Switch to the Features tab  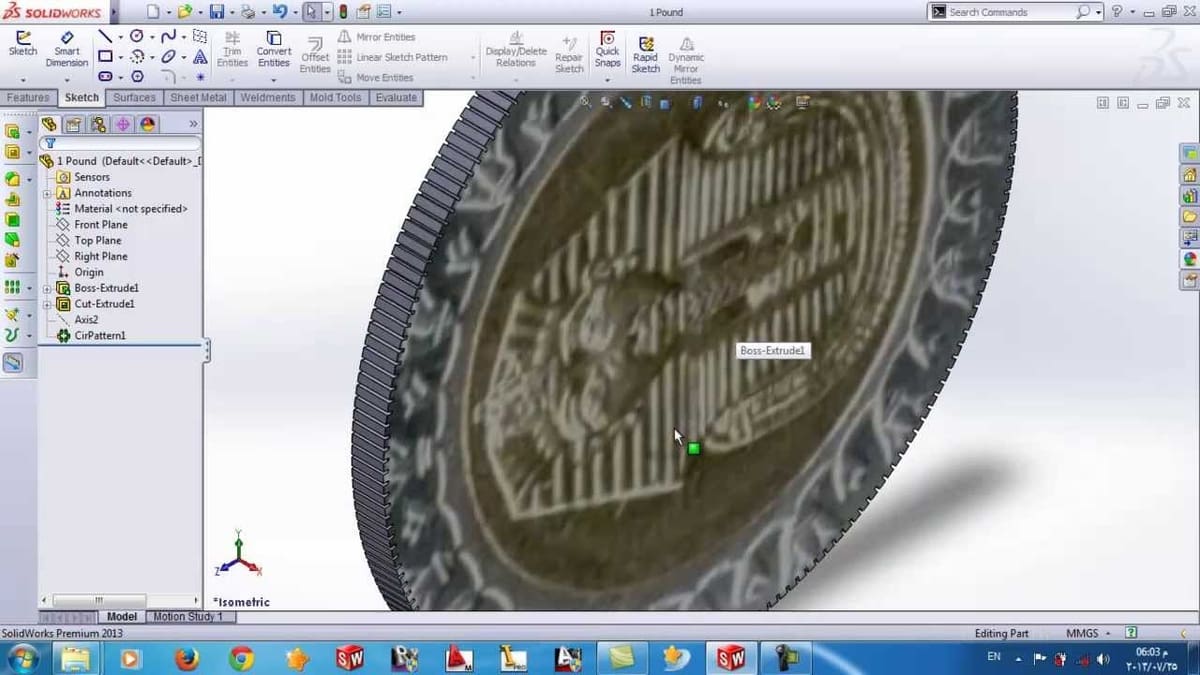point(28,98)
